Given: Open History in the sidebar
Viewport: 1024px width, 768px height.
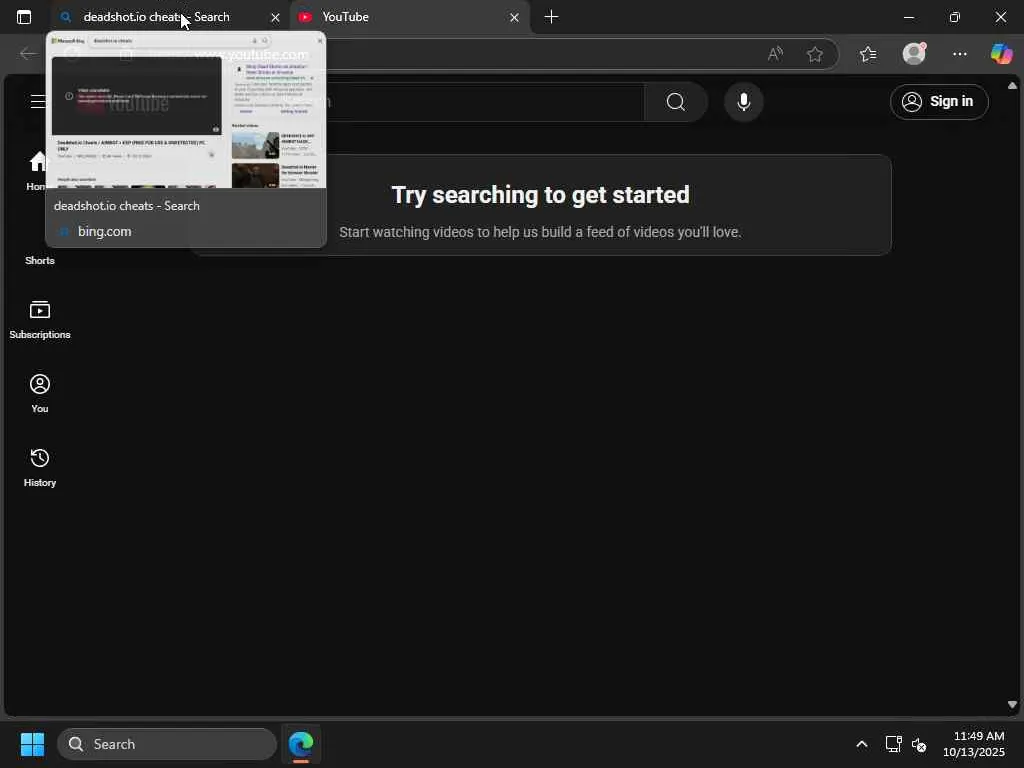Looking at the screenshot, I should 40,468.
